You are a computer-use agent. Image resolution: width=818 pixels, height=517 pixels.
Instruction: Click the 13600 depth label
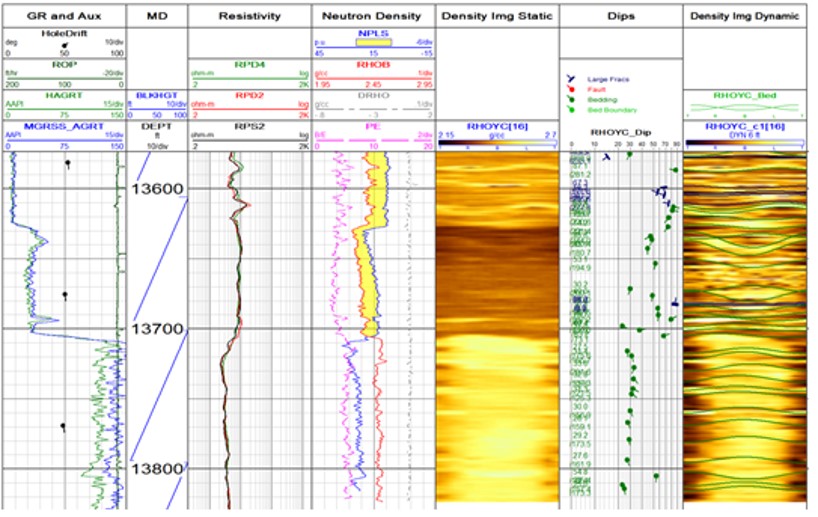pos(159,190)
